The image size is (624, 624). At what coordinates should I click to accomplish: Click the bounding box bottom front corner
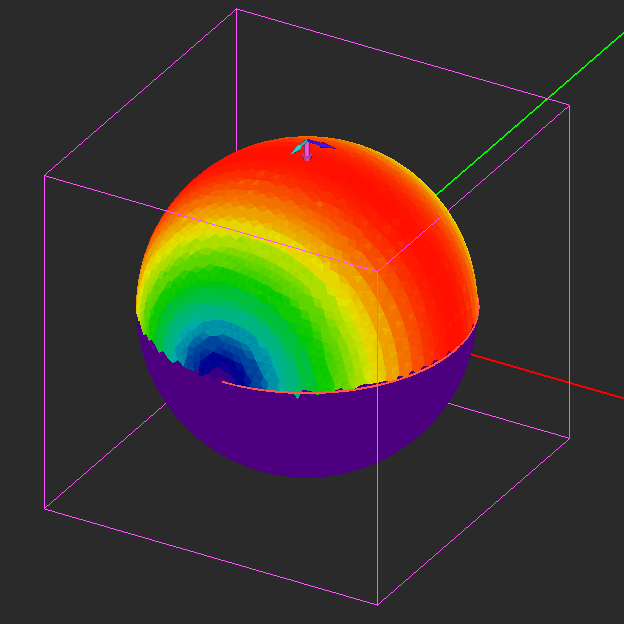[377, 605]
